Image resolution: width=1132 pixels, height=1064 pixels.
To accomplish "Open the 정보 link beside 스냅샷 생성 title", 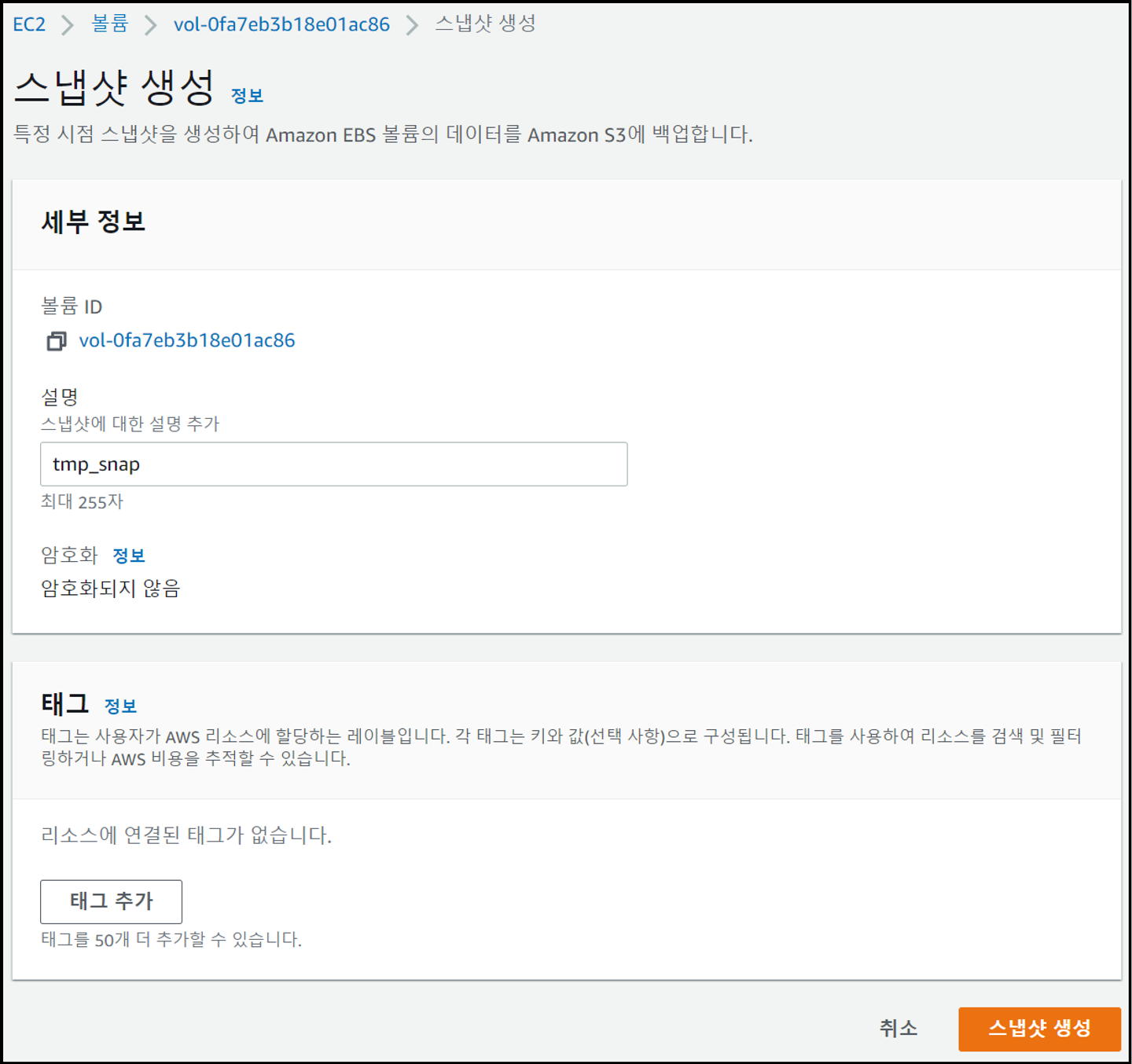I will 247,96.
